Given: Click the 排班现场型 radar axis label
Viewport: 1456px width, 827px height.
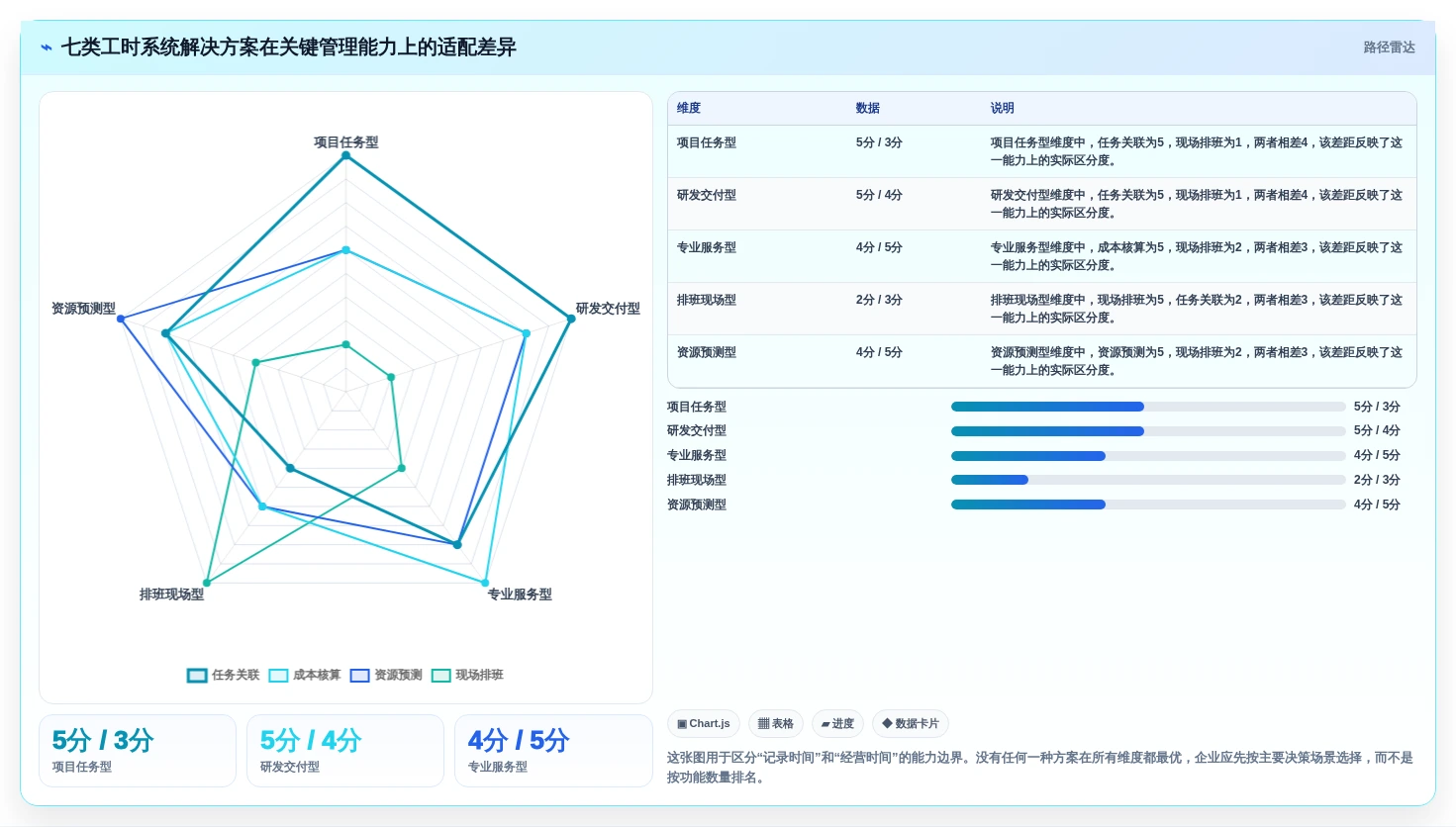Looking at the screenshot, I should point(171,595).
